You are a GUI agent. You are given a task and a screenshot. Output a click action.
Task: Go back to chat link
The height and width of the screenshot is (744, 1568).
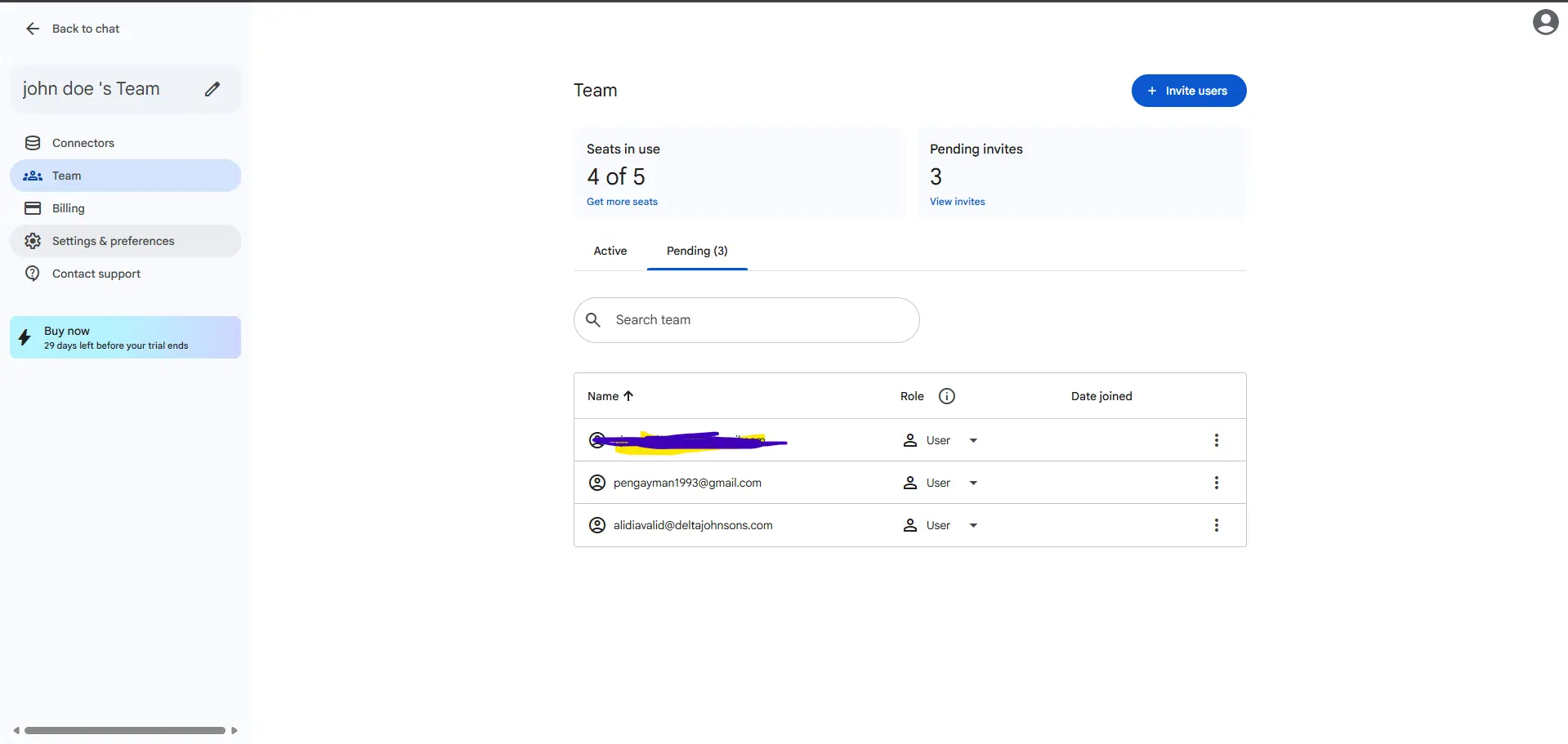coord(86,29)
